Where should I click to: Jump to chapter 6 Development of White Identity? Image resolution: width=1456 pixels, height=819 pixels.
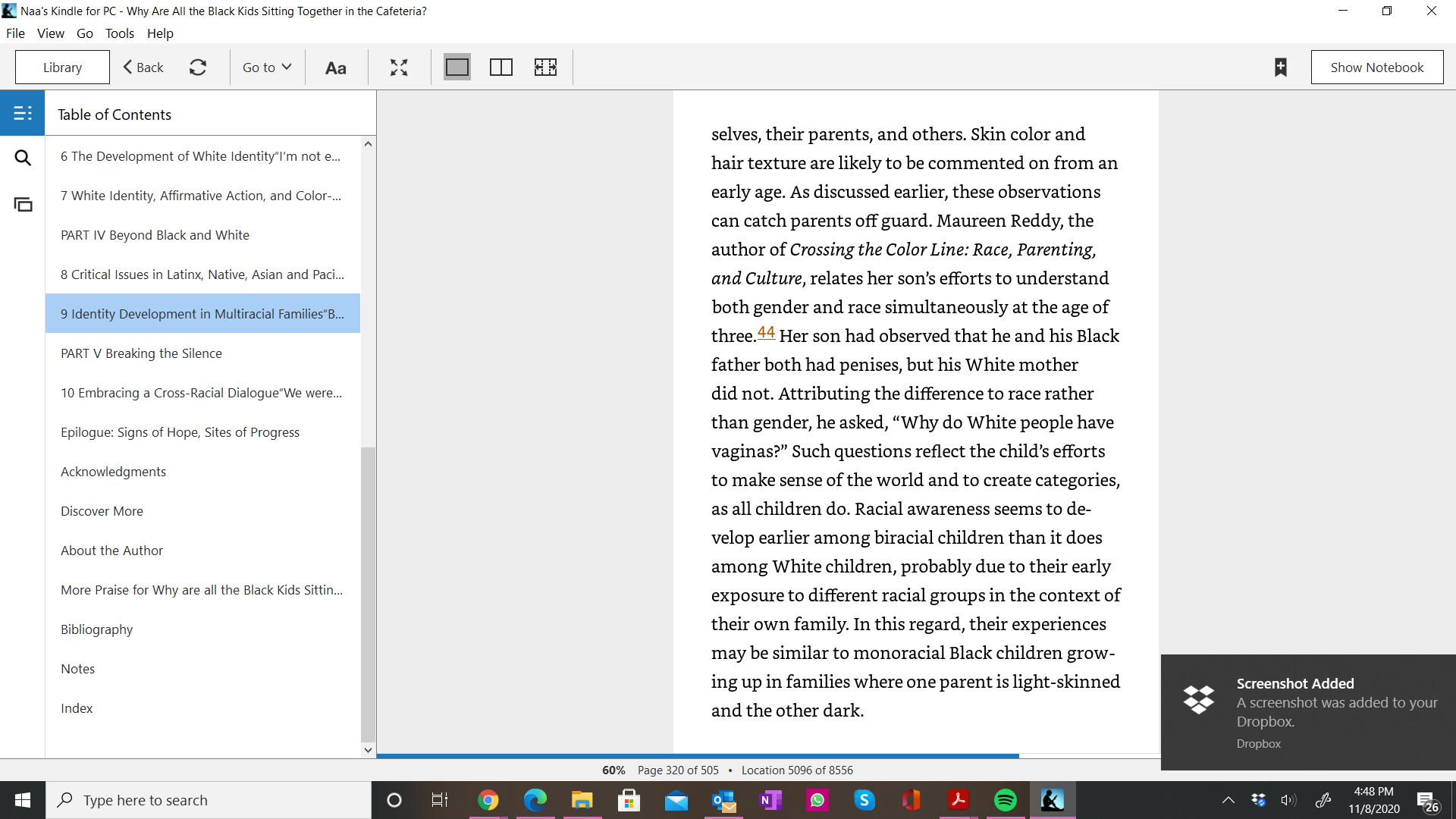(202, 156)
